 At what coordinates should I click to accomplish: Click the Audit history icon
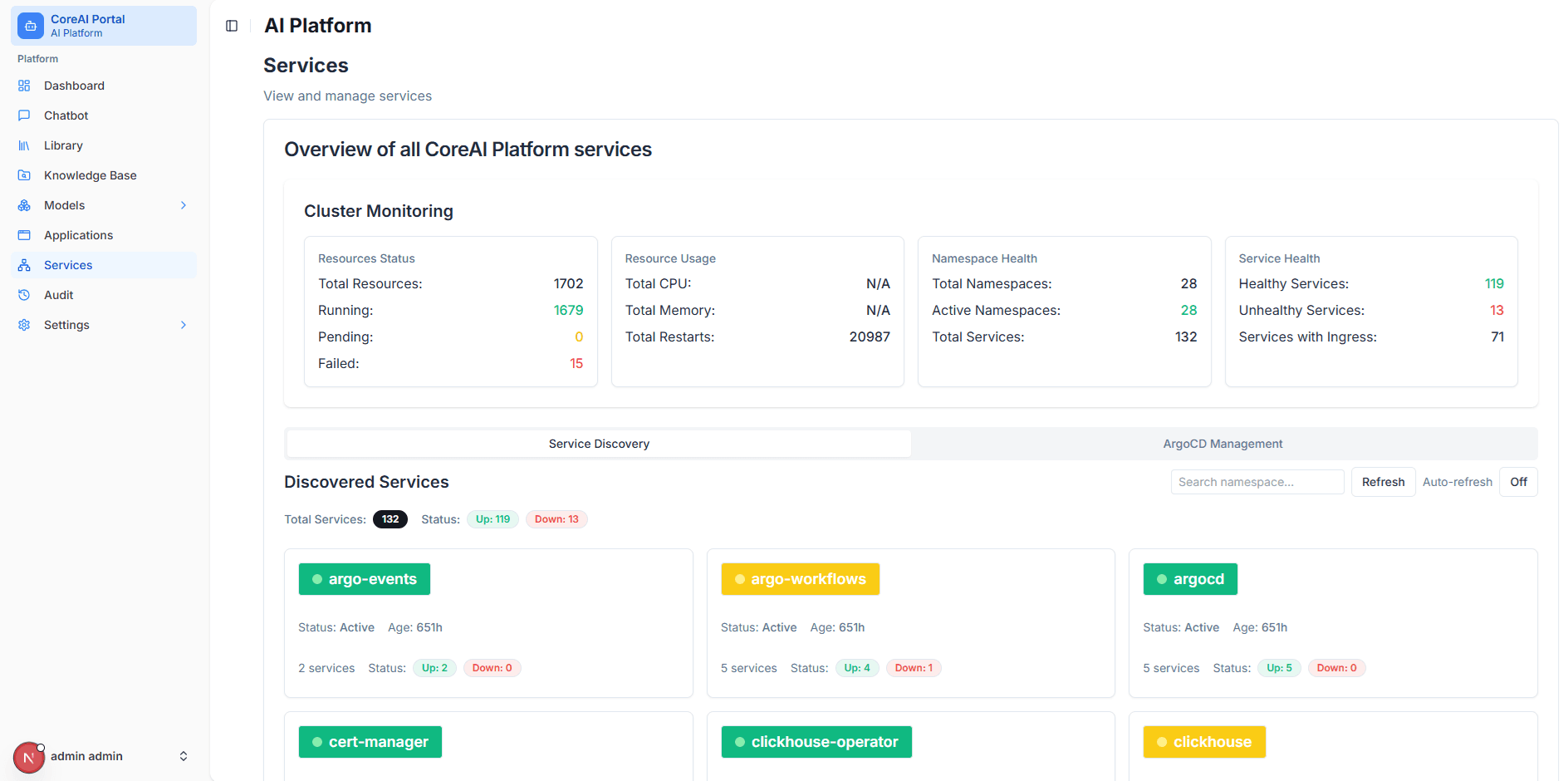pos(24,295)
